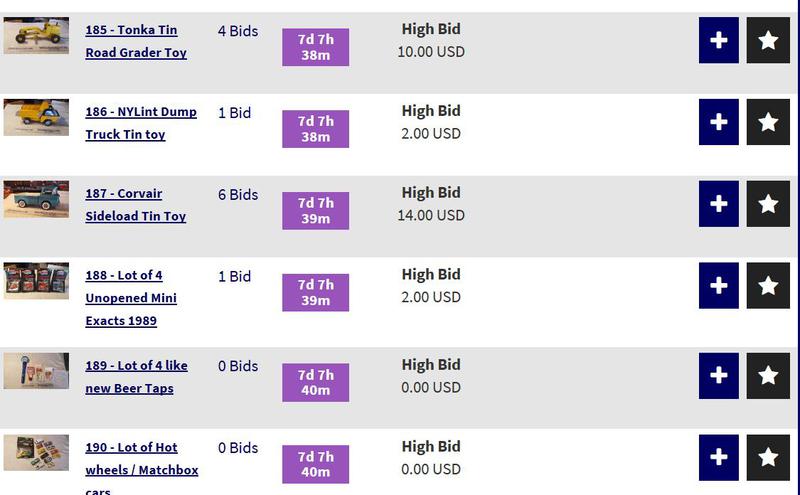The width and height of the screenshot is (800, 495).
Task: Star the Tonka Tin Road Grader lot
Action: click(768, 40)
